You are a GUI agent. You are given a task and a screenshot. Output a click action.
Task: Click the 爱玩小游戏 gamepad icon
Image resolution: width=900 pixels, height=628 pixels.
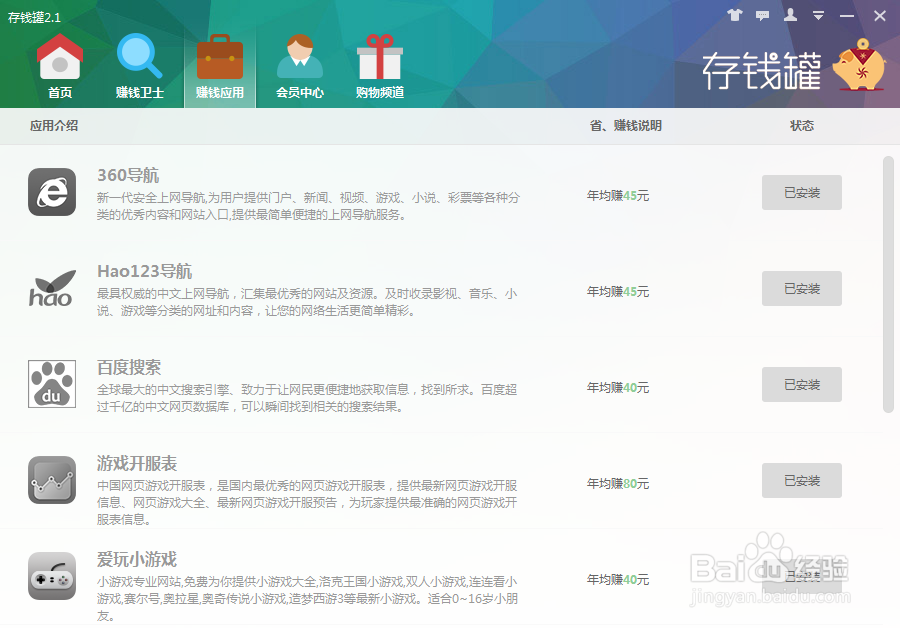[52, 576]
